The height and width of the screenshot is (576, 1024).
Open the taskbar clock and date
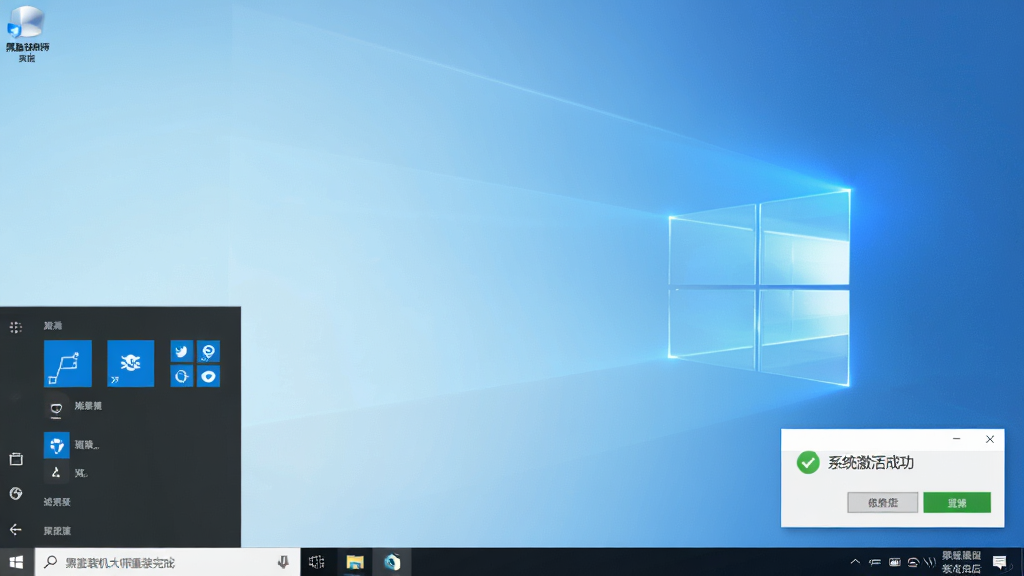click(961, 562)
